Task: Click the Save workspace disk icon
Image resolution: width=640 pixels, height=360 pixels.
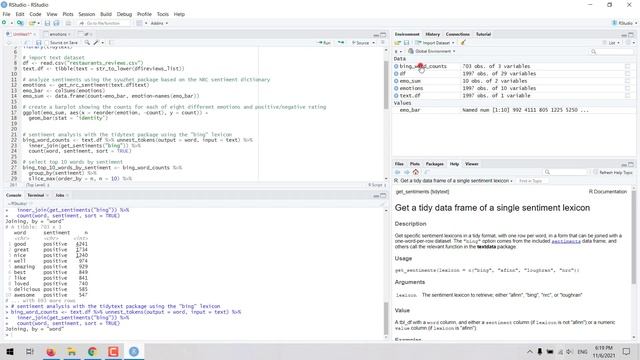Action: point(407,43)
